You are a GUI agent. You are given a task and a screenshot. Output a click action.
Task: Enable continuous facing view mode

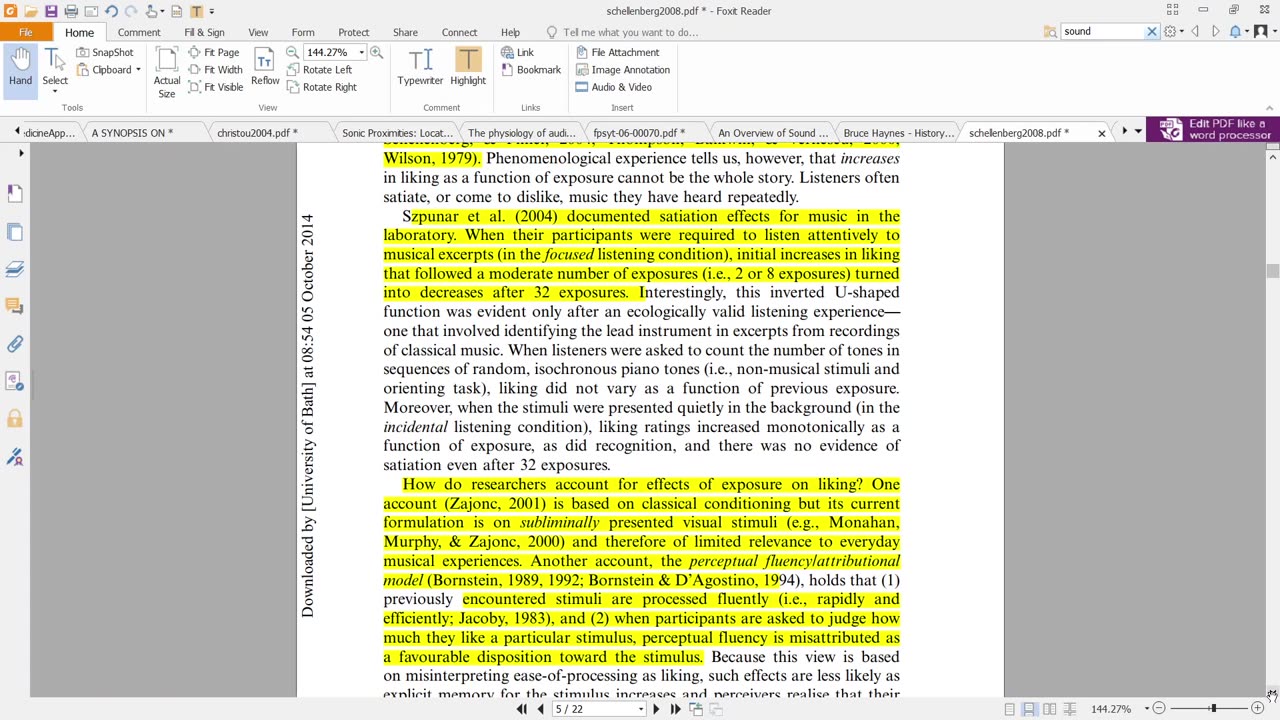point(1069,709)
